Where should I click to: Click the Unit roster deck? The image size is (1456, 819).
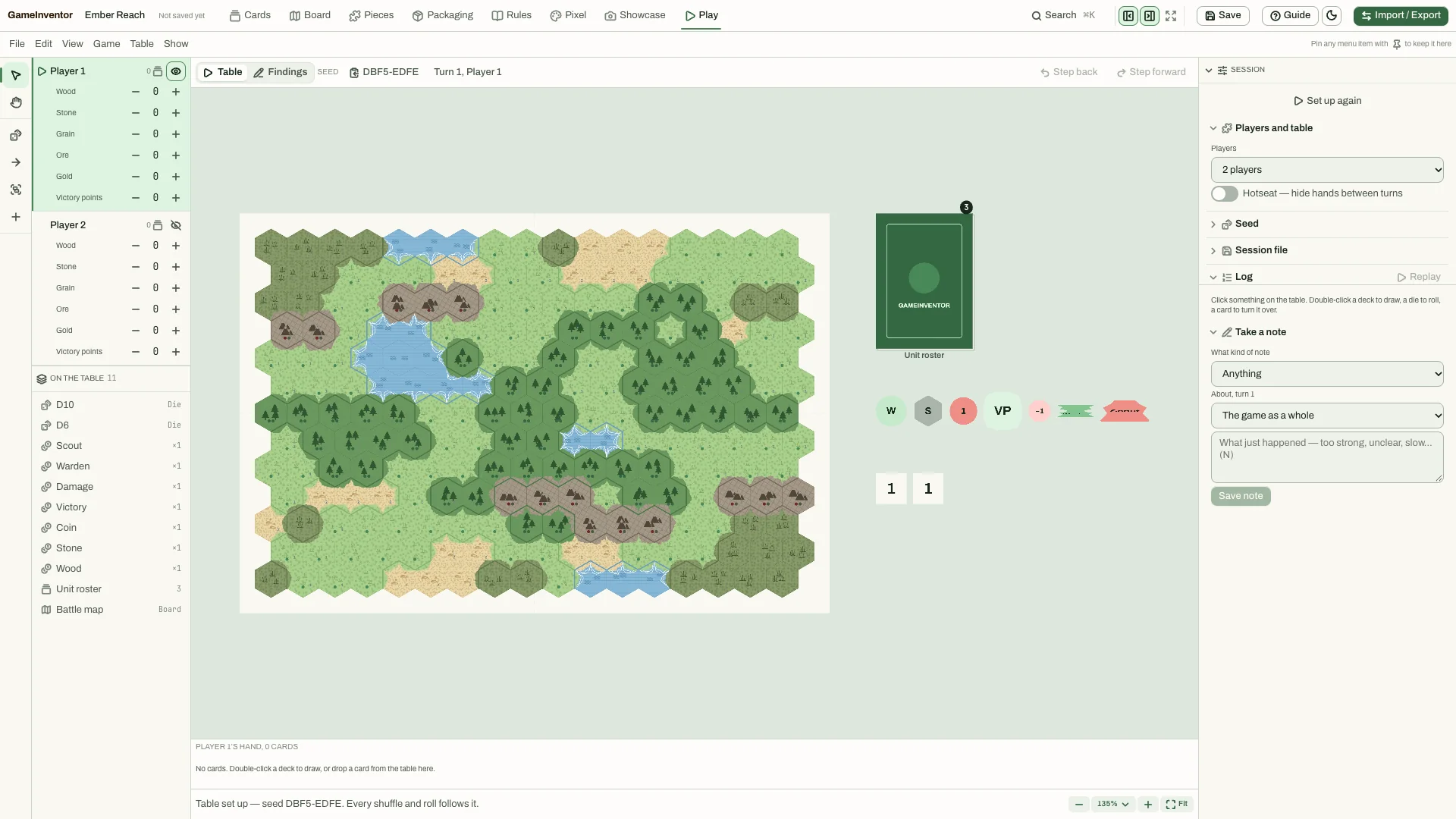924,281
